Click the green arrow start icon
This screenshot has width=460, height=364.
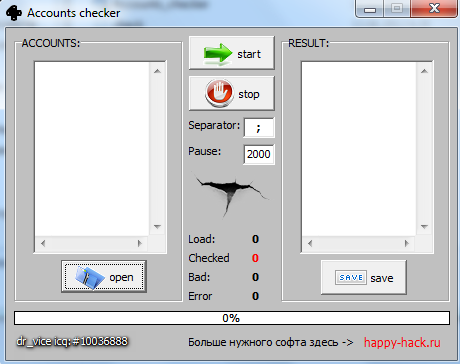tap(218, 54)
